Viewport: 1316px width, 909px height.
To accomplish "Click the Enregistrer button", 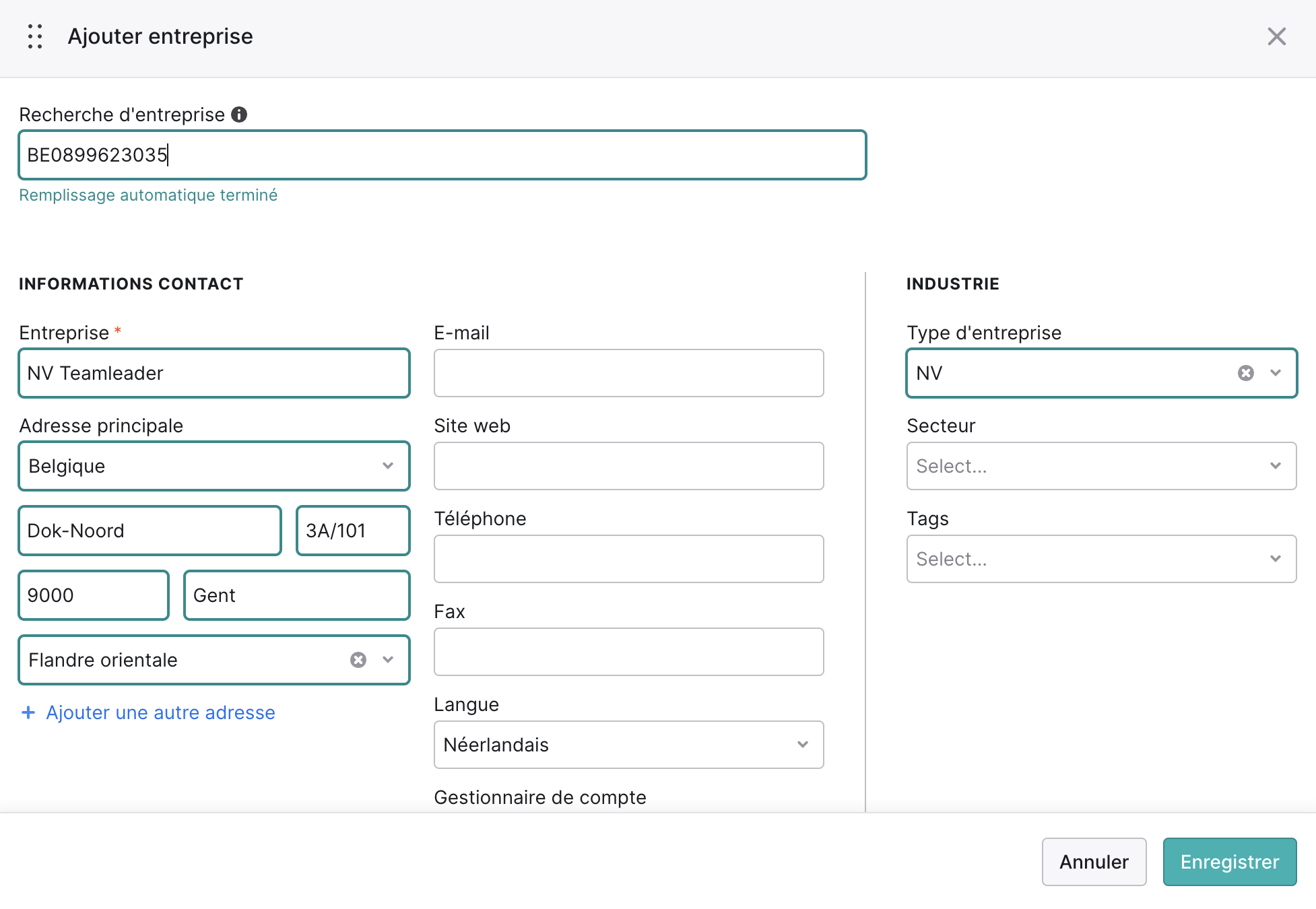I will pyautogui.click(x=1230, y=862).
